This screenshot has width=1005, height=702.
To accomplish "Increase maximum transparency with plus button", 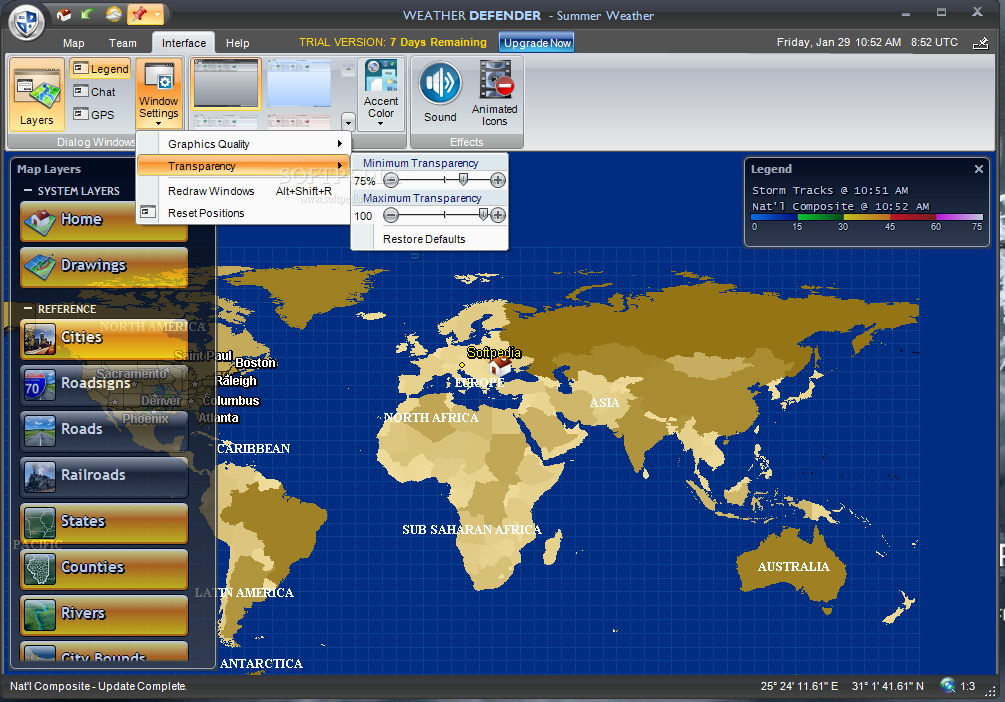I will (498, 215).
